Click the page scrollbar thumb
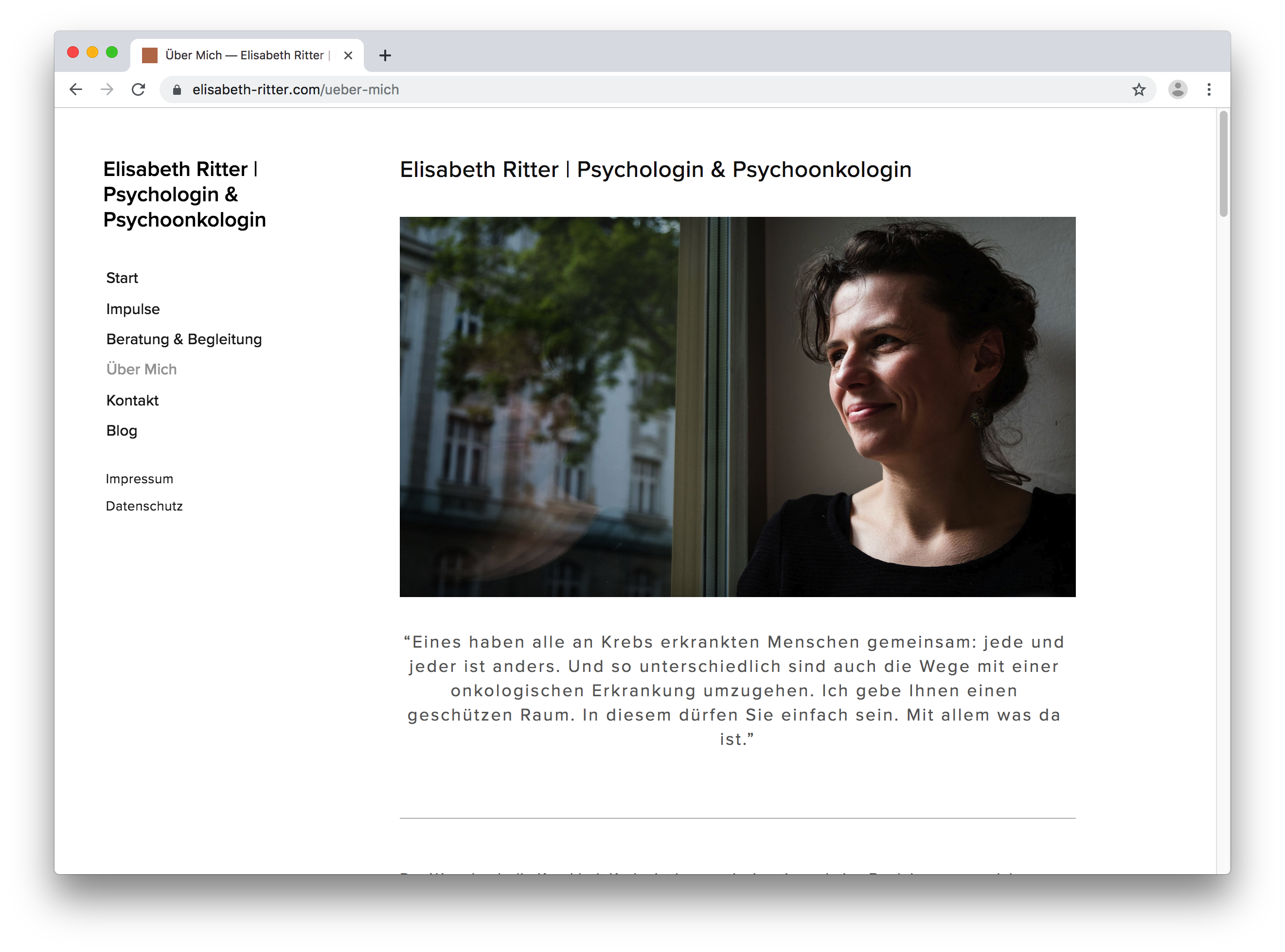This screenshot has width=1285, height=952. coord(1223,164)
